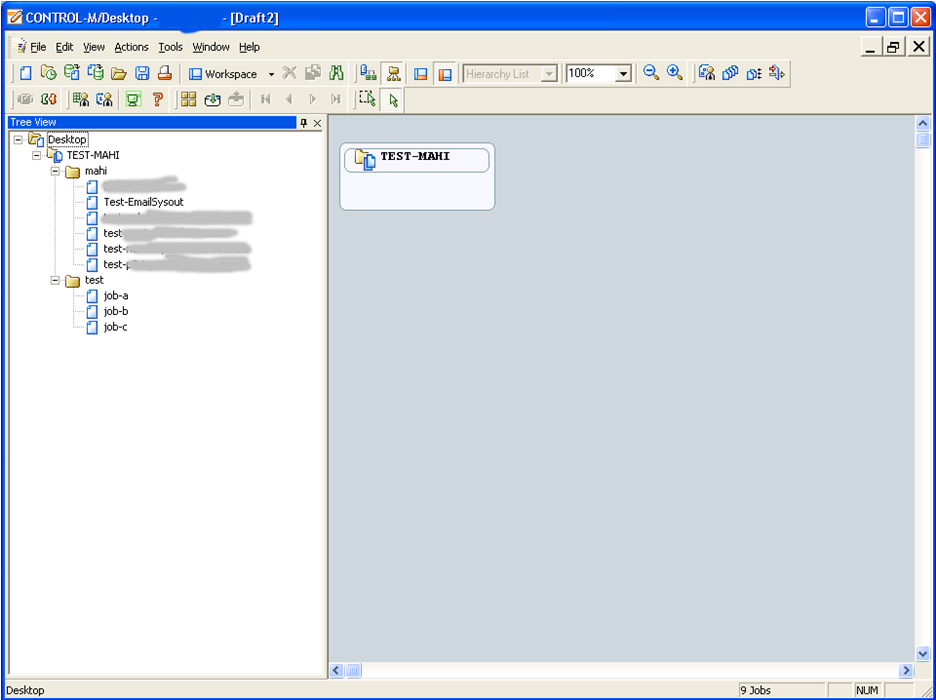Open help via the question mark icon
The width and height of the screenshot is (936, 700).
point(158,99)
